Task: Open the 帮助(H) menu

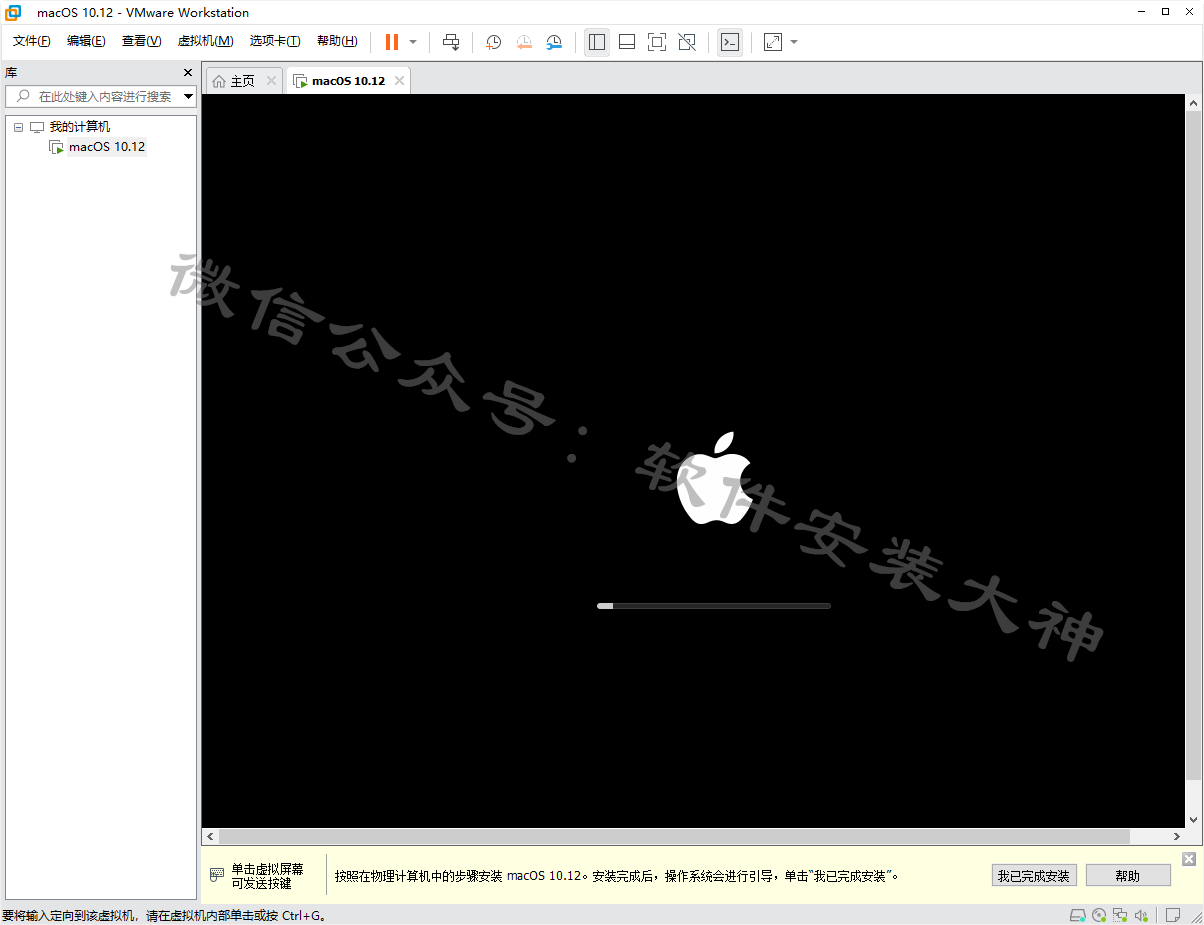Action: click(337, 41)
